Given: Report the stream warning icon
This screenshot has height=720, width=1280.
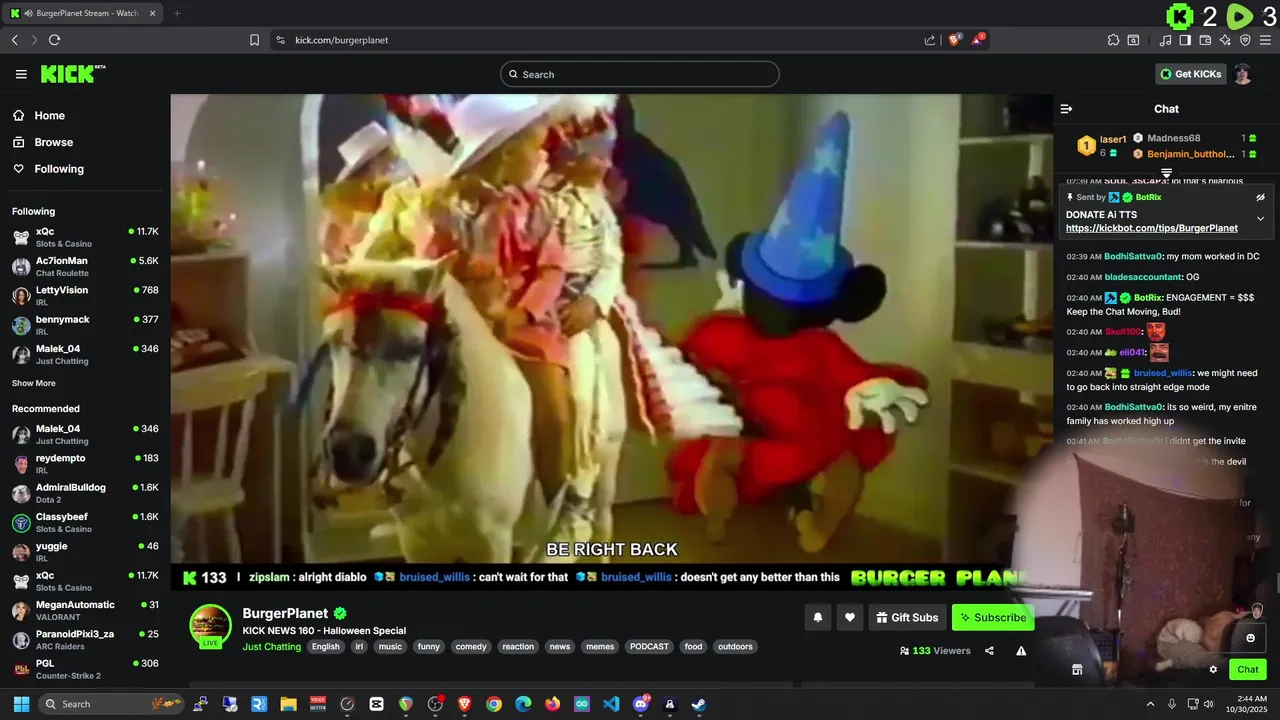Looking at the screenshot, I should (x=1021, y=651).
